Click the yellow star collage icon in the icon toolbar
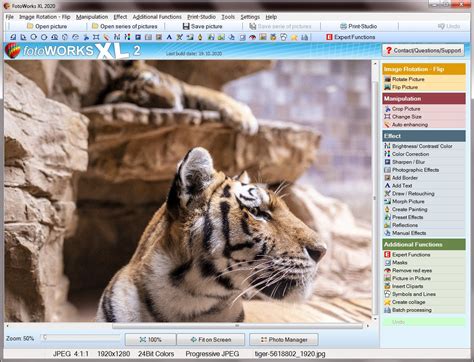This screenshot has height=362, width=474. pos(294,37)
